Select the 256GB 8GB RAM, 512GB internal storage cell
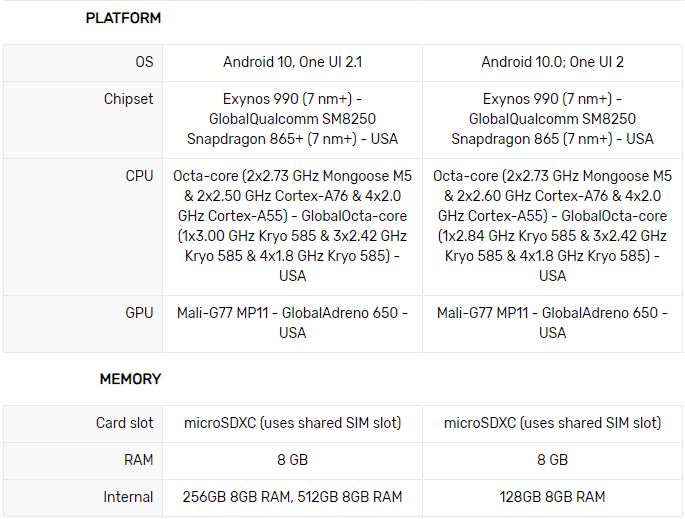This screenshot has width=685, height=519. (x=292, y=497)
